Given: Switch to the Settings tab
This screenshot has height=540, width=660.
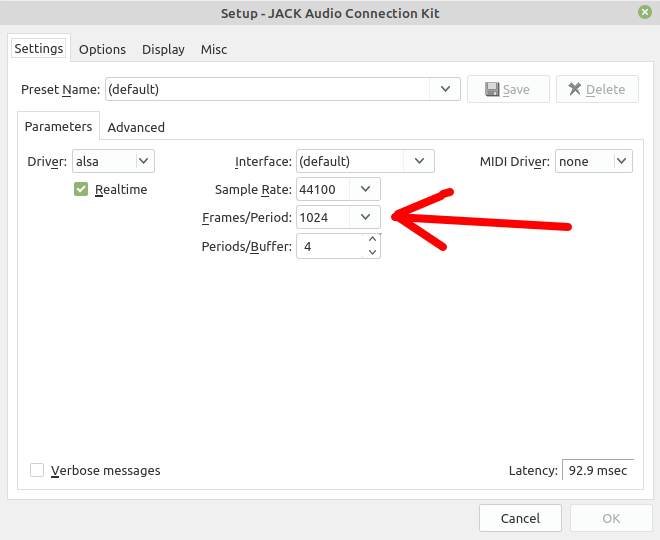Looking at the screenshot, I should [39, 48].
